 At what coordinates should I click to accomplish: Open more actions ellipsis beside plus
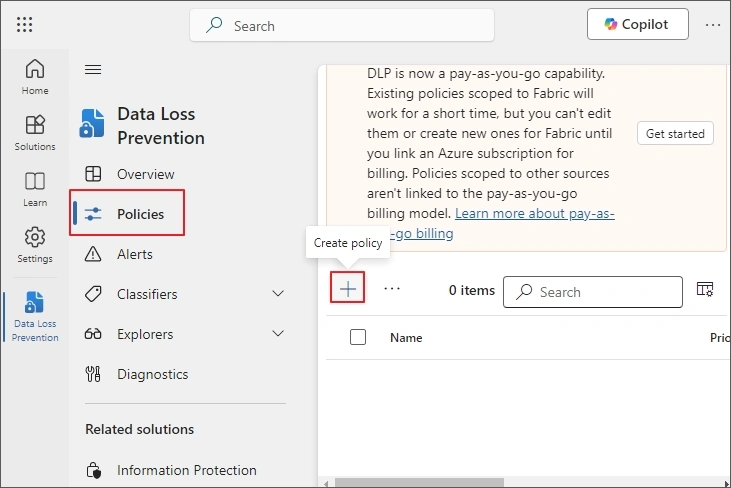coord(392,289)
